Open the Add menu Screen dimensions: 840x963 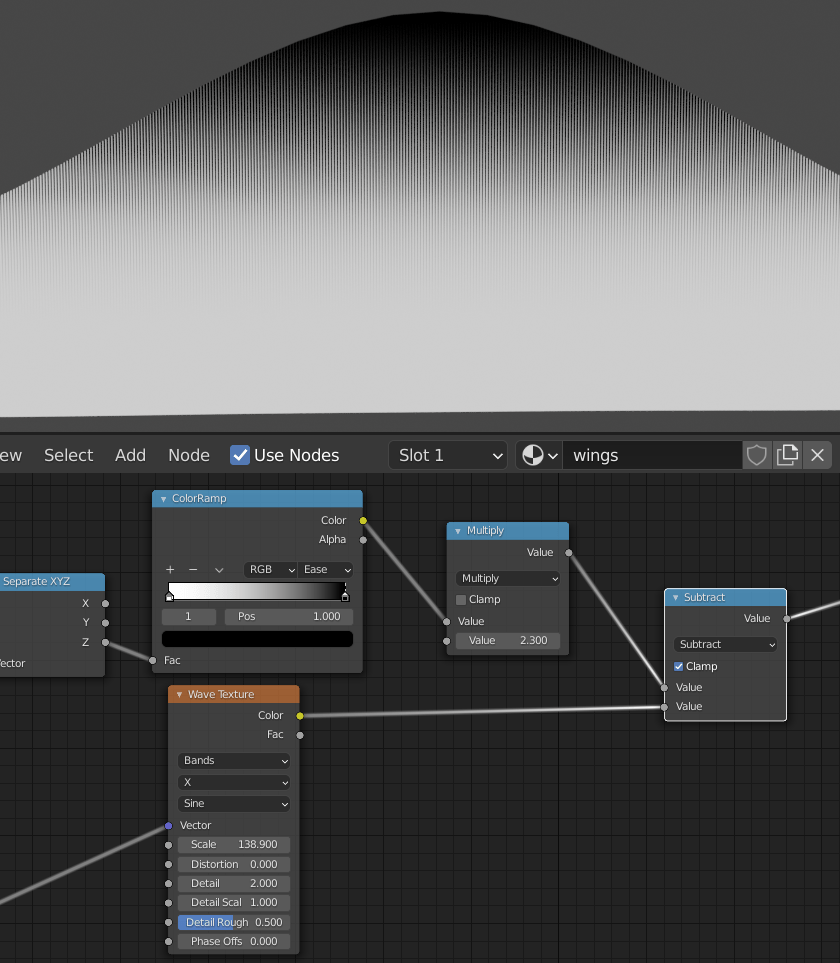coord(130,455)
